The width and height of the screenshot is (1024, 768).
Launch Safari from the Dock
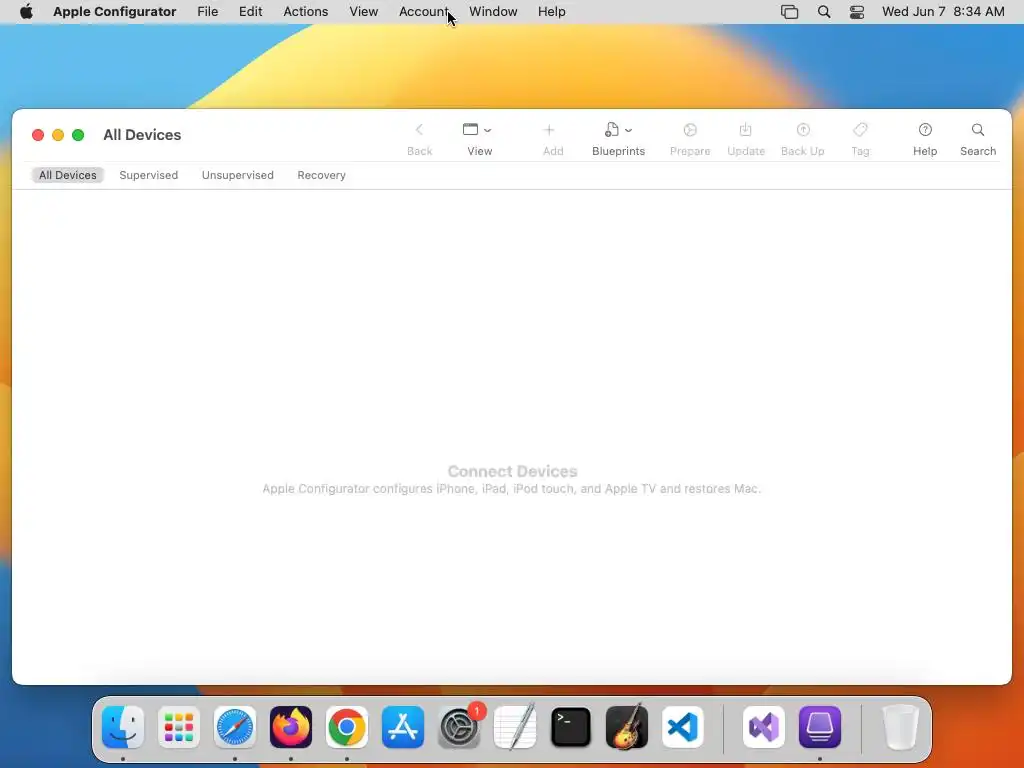tap(235, 727)
